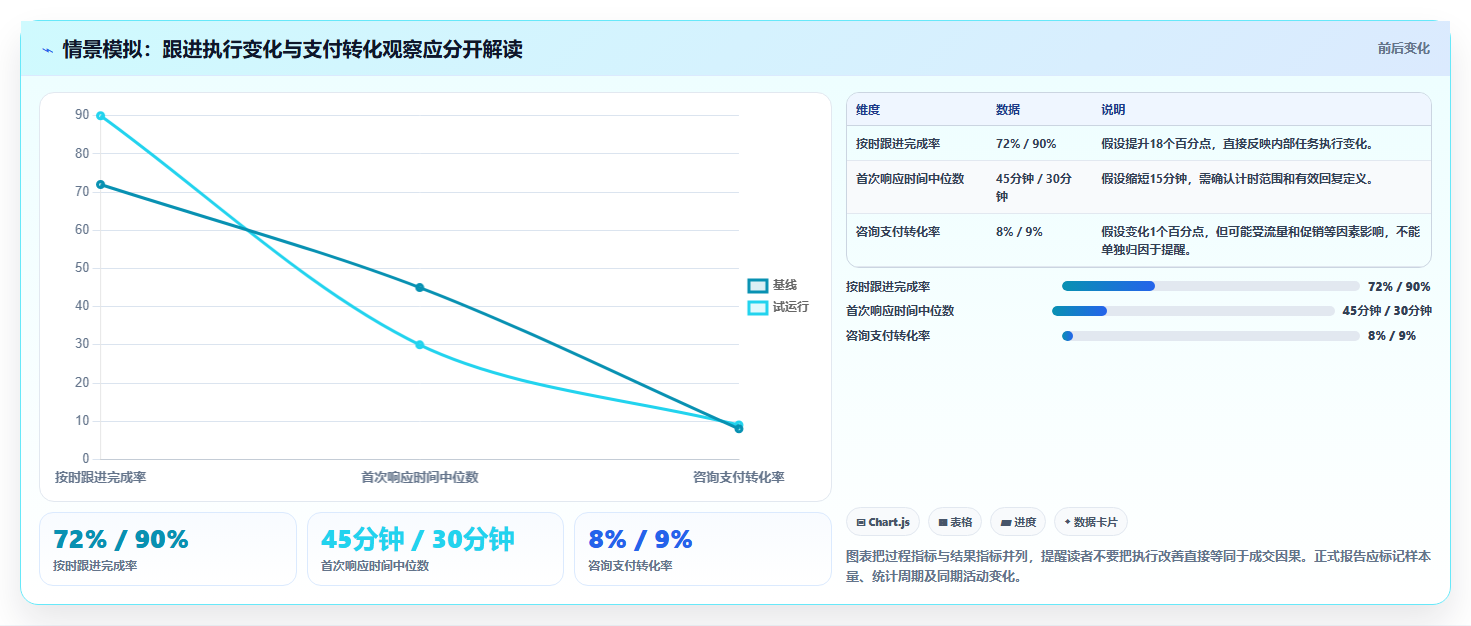Click table row label 首次响应时间中位数
Viewport: 1471px width, 626px height.
point(910,179)
